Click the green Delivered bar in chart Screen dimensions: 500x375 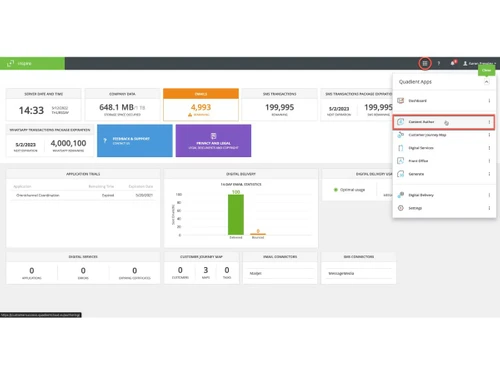[236, 215]
